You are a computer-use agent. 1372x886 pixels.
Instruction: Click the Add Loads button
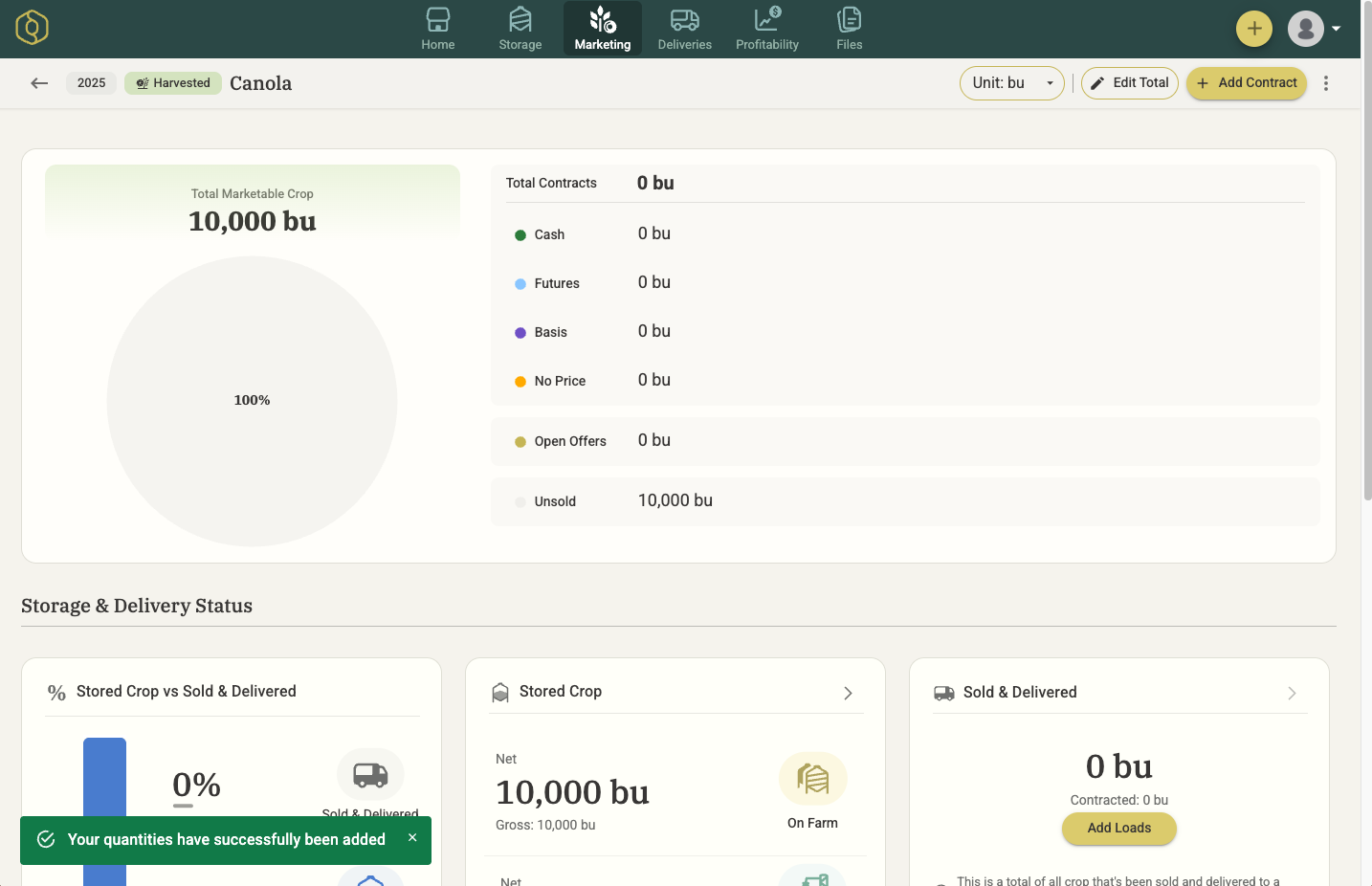click(1119, 829)
